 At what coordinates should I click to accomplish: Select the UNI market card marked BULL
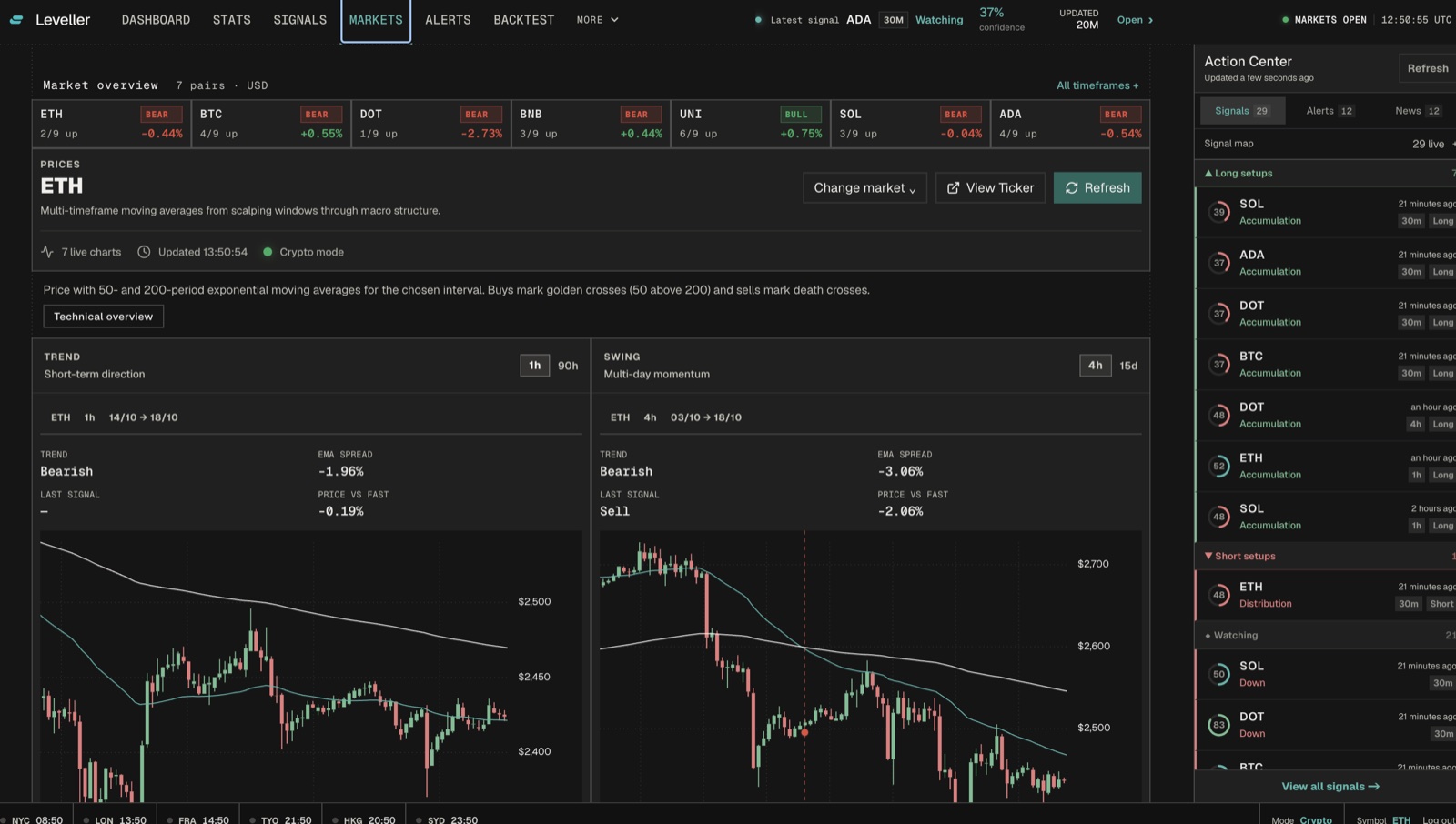click(751, 124)
